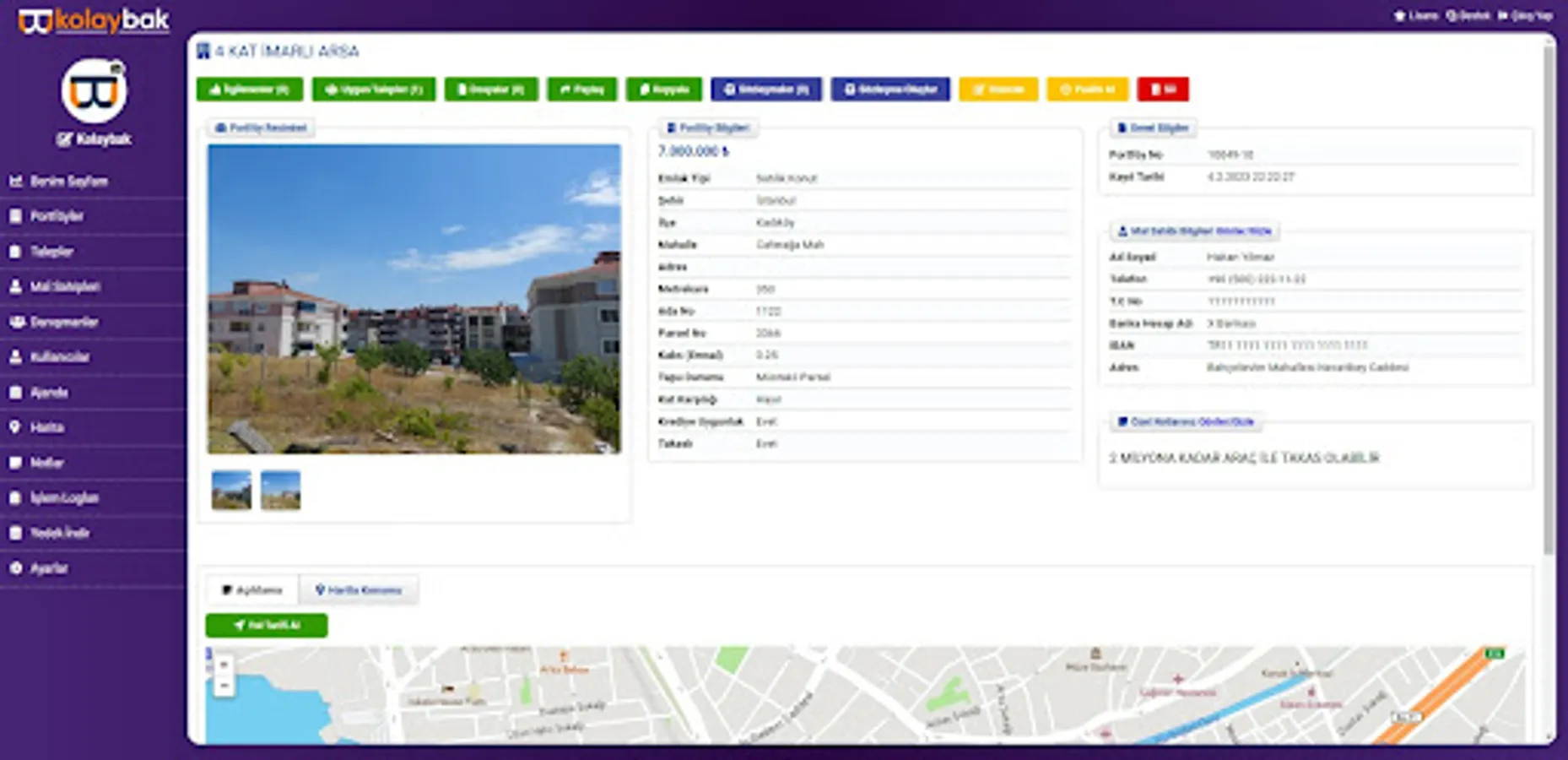This screenshot has width=1568, height=760.
Task: Click the kolaybak logo in the header
Action: coord(94,20)
